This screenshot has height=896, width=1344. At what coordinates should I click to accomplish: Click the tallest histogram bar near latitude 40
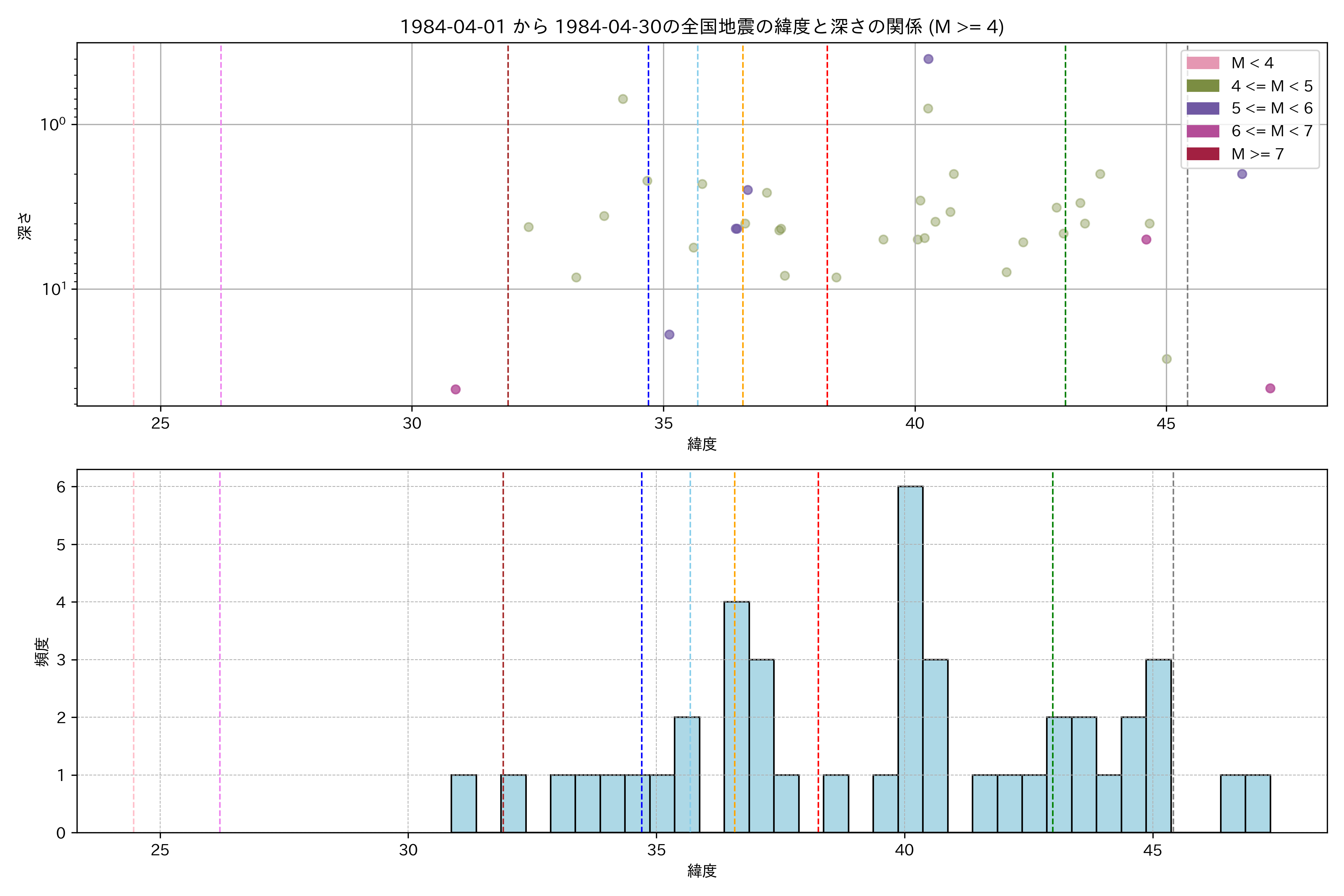910,659
